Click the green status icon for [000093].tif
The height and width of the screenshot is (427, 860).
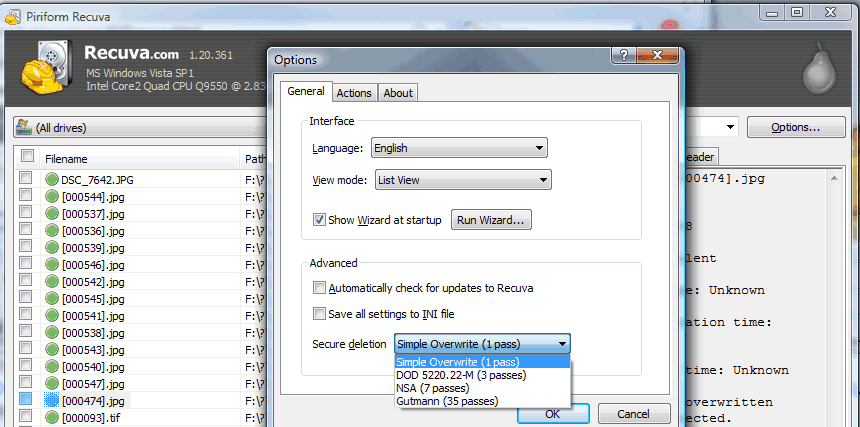coord(52,418)
